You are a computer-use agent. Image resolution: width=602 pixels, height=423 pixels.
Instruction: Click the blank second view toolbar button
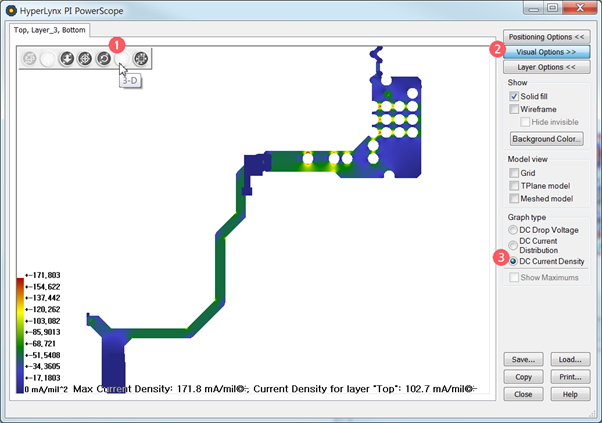point(48,59)
